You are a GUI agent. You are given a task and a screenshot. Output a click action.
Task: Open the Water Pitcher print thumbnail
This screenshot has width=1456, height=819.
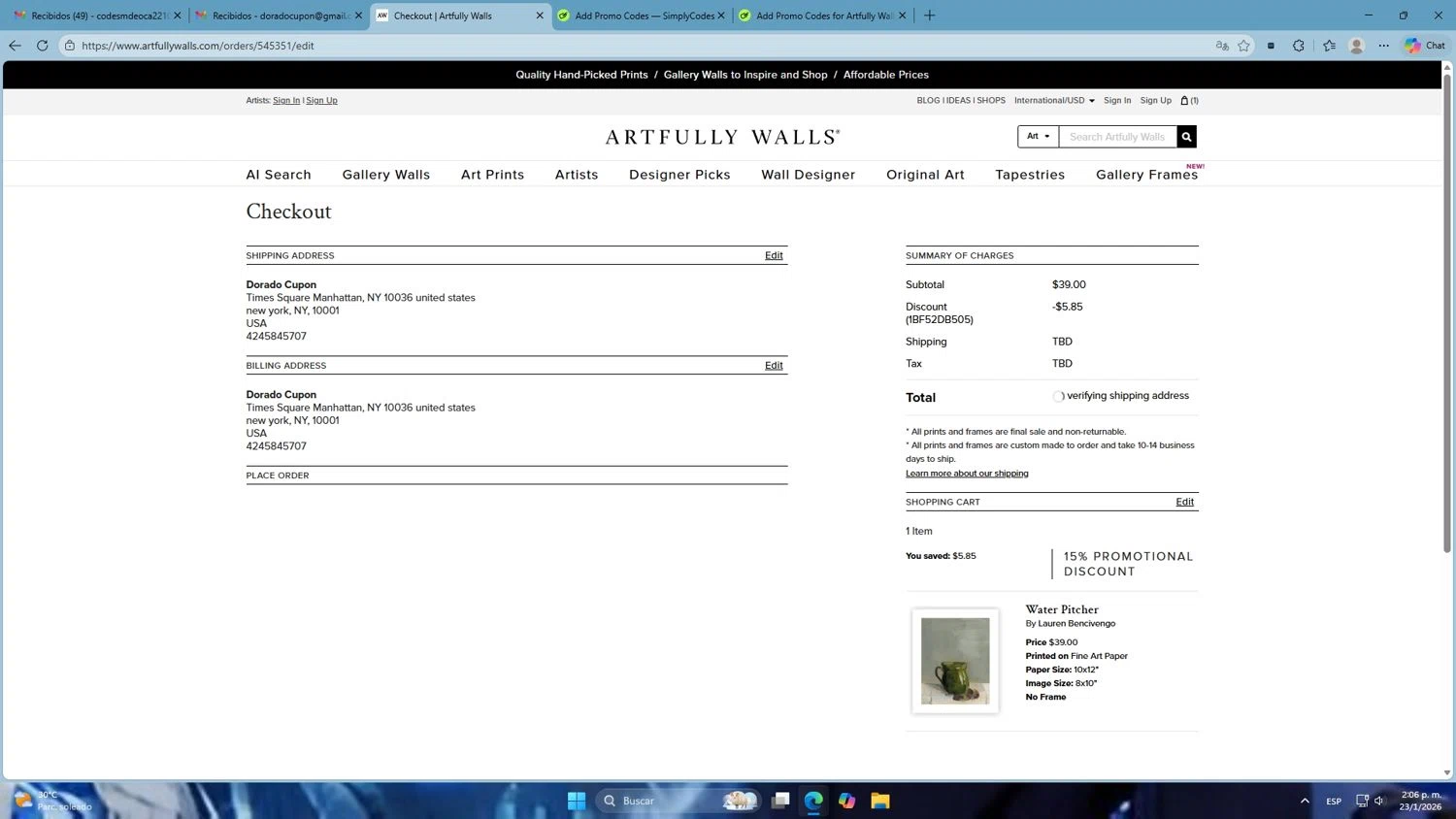coord(955,661)
